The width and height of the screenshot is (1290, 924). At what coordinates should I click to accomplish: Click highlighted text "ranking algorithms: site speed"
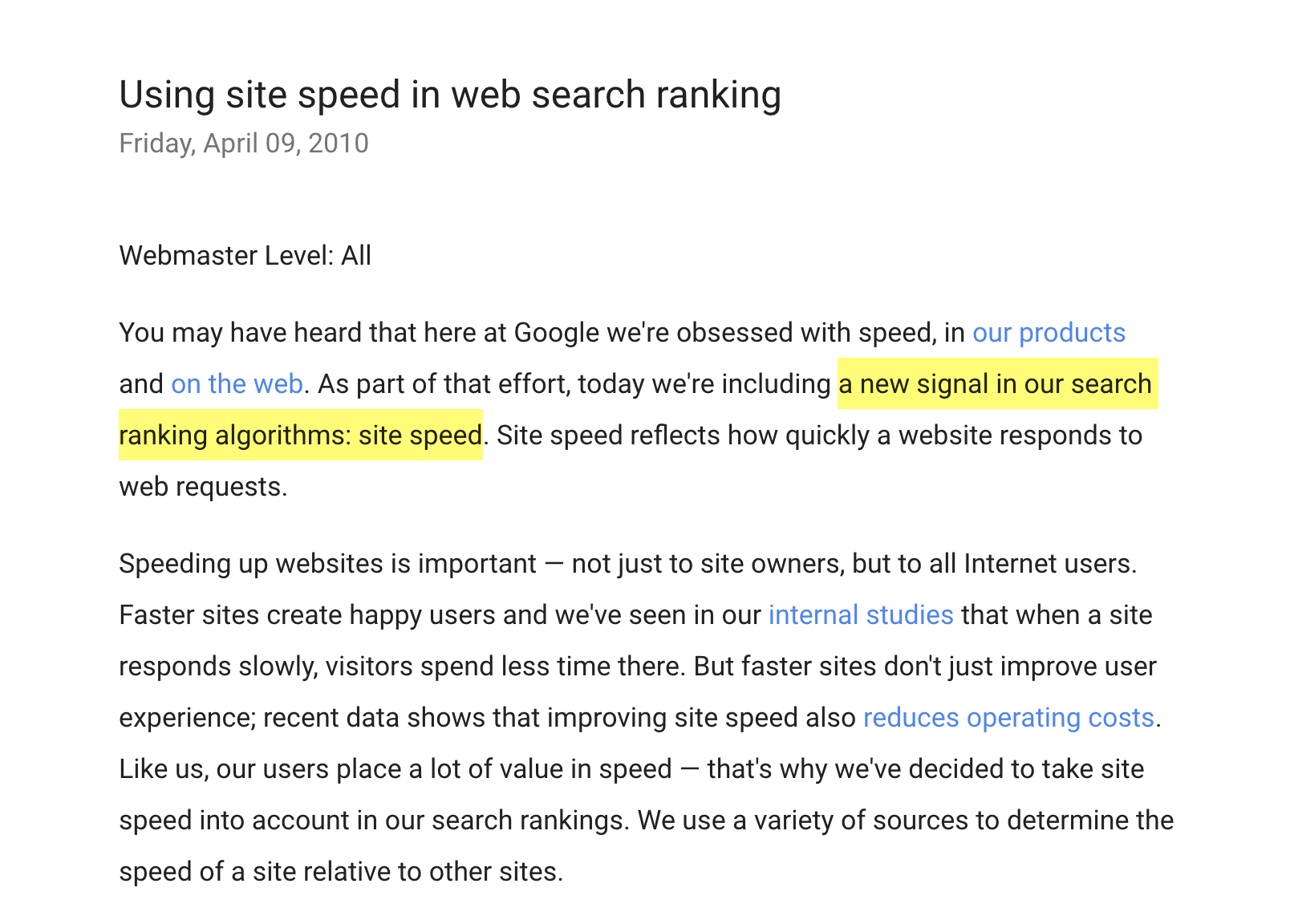(301, 435)
